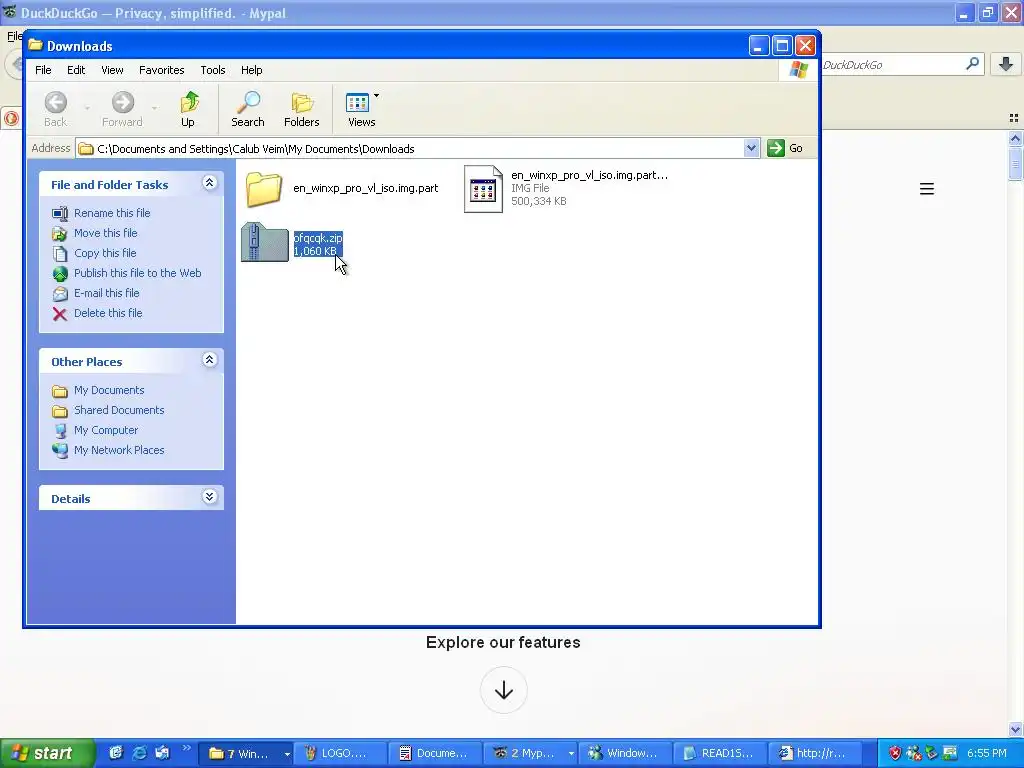Click Rename this file link
Viewport: 1024px width, 768px height.
click(x=112, y=213)
